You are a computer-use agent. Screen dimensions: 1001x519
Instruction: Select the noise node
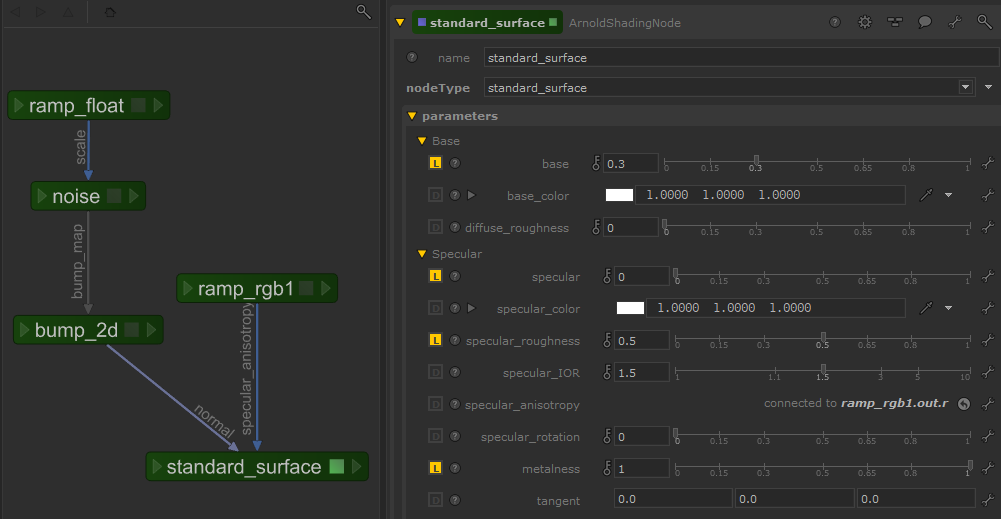[x=88, y=196]
